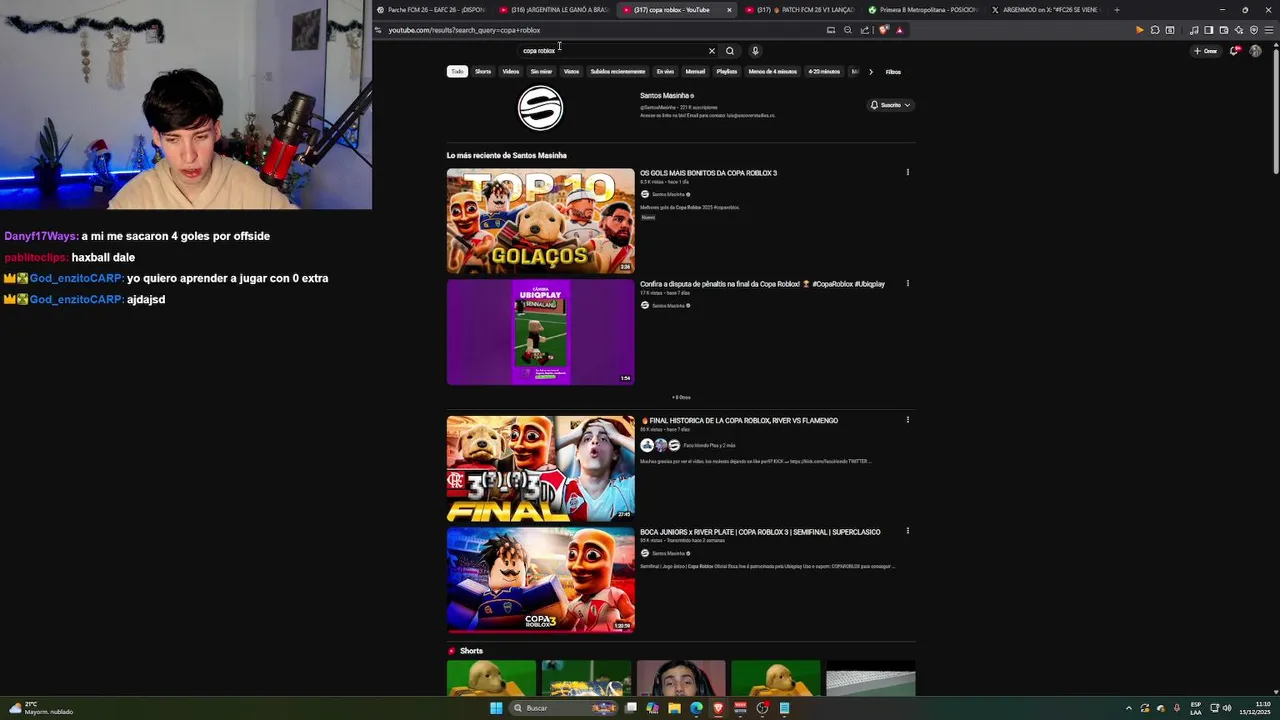Play Top 10 Golaços video thumbnail
Image resolution: width=1280 pixels, height=720 pixels.
coord(540,221)
